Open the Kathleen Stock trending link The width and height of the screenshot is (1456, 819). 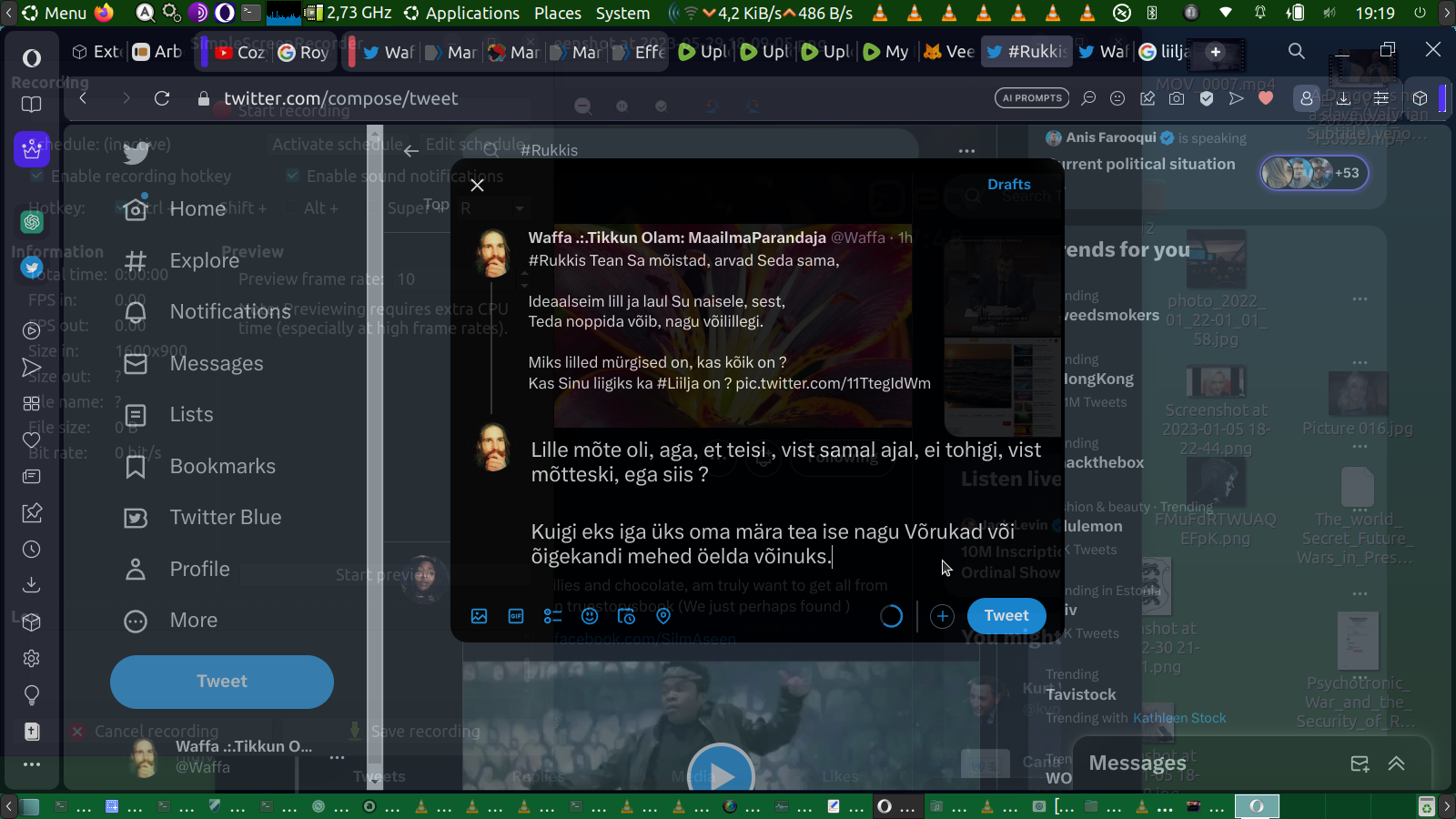(1179, 718)
